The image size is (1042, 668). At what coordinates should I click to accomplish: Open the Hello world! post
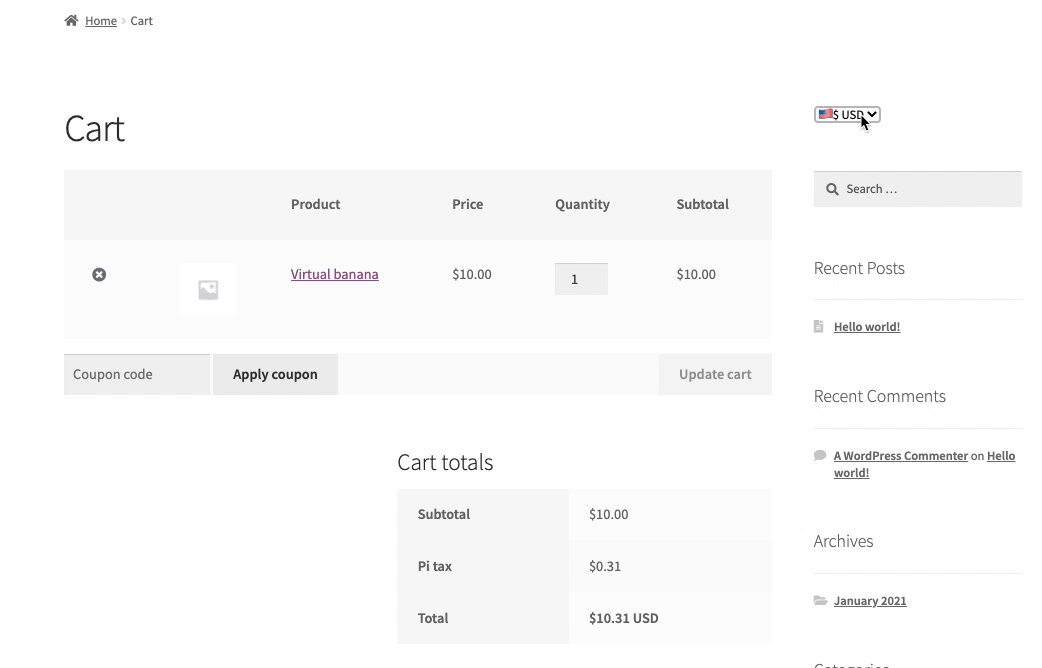866,326
